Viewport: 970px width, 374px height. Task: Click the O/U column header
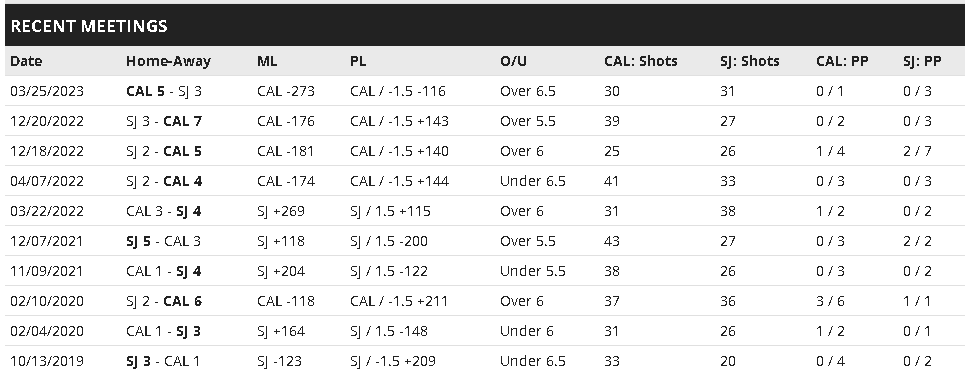(x=513, y=61)
